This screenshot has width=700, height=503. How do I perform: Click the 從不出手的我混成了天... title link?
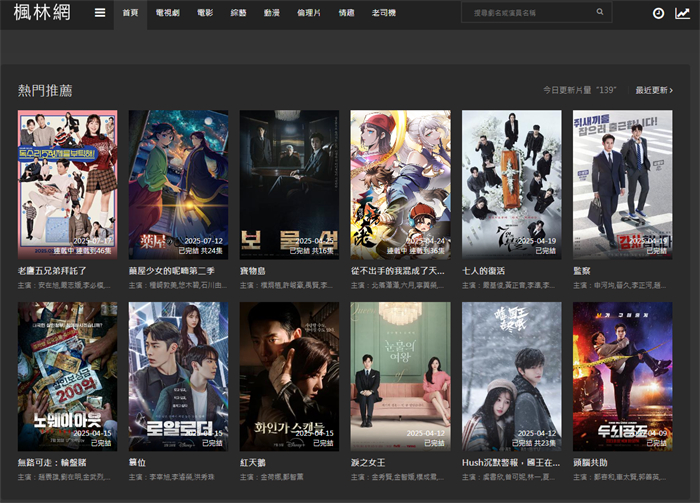398,271
